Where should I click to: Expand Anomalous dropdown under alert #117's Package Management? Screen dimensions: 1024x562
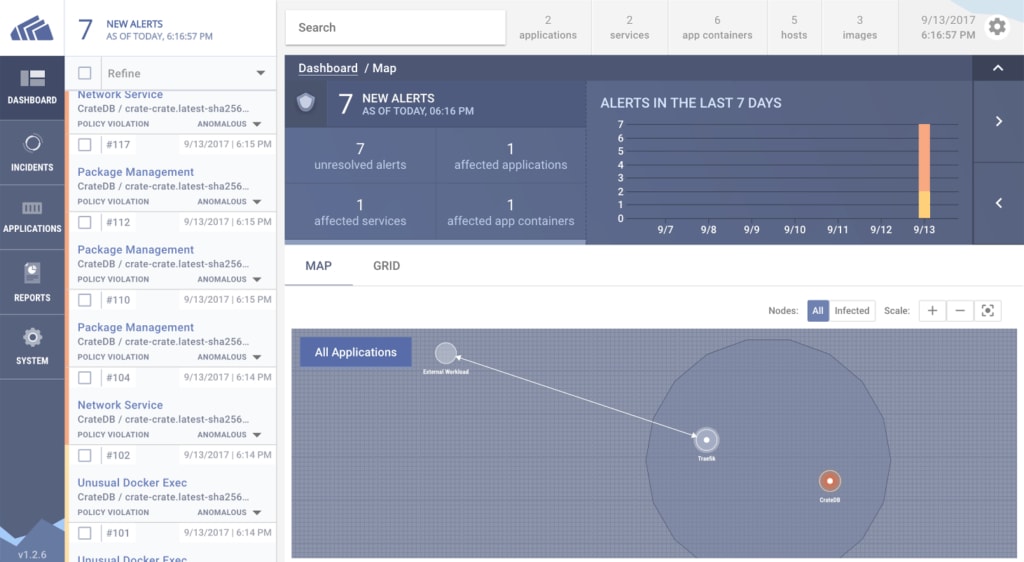(257, 202)
